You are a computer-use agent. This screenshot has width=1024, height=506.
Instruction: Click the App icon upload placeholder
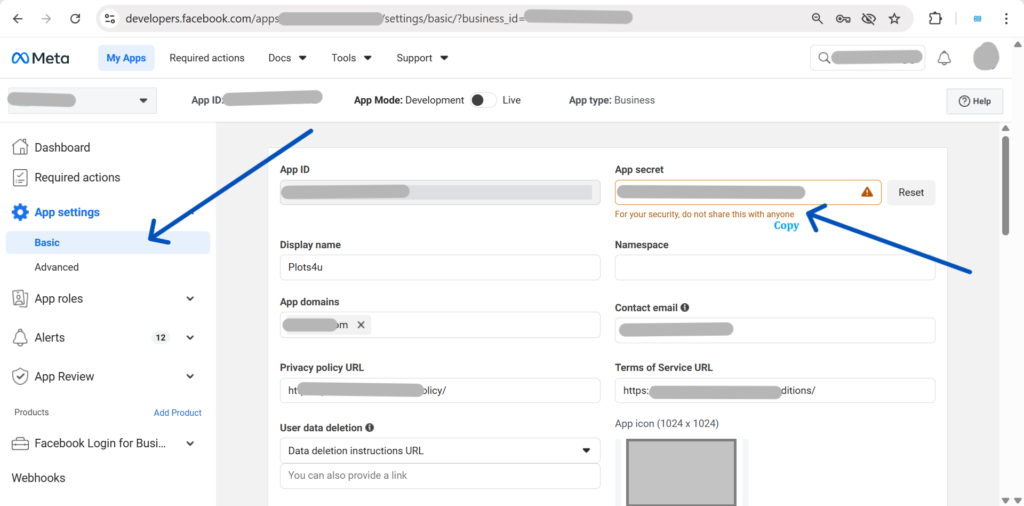click(x=681, y=472)
